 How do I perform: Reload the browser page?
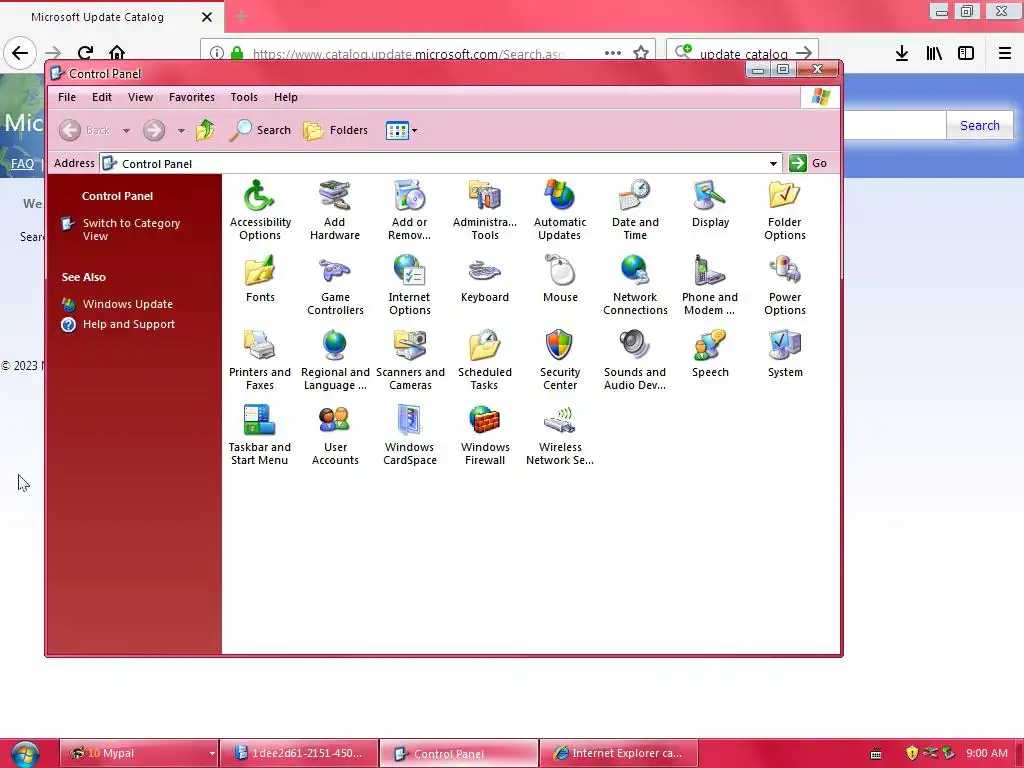point(85,52)
